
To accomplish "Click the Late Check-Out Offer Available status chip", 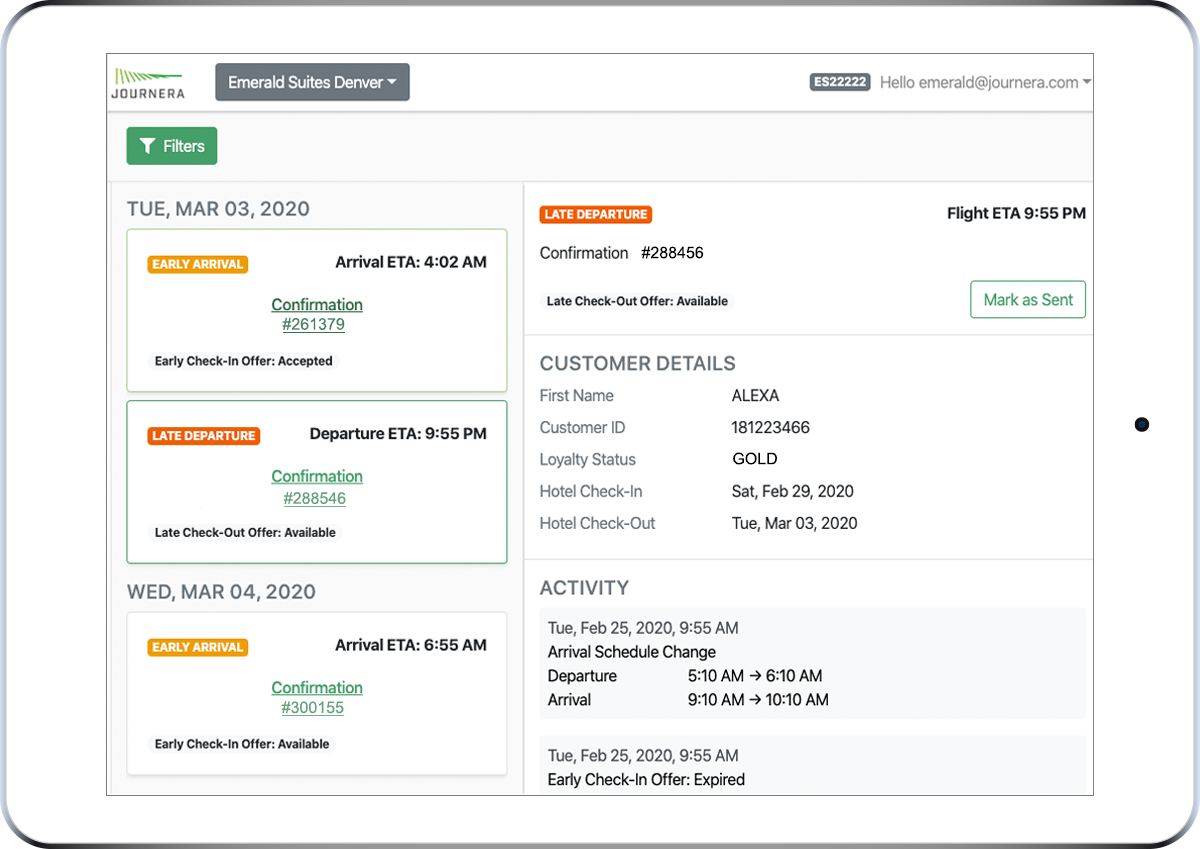I will pos(637,301).
